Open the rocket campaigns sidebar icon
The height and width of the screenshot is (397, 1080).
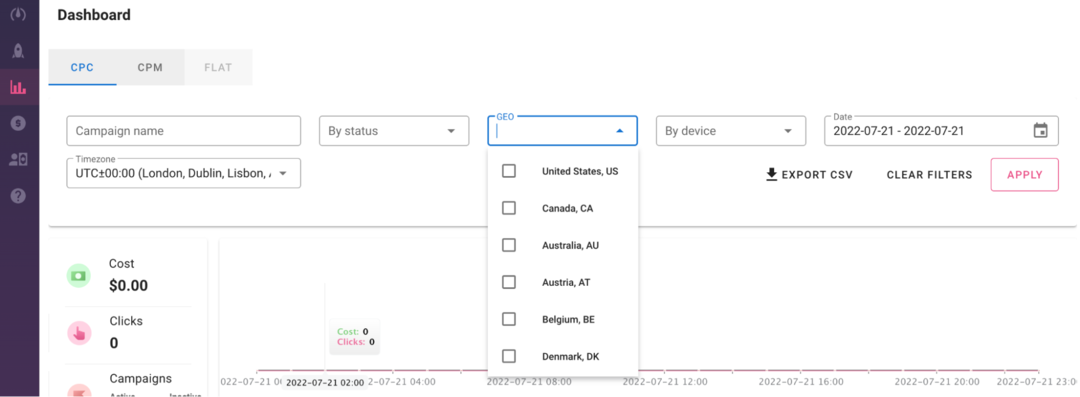pos(19,51)
